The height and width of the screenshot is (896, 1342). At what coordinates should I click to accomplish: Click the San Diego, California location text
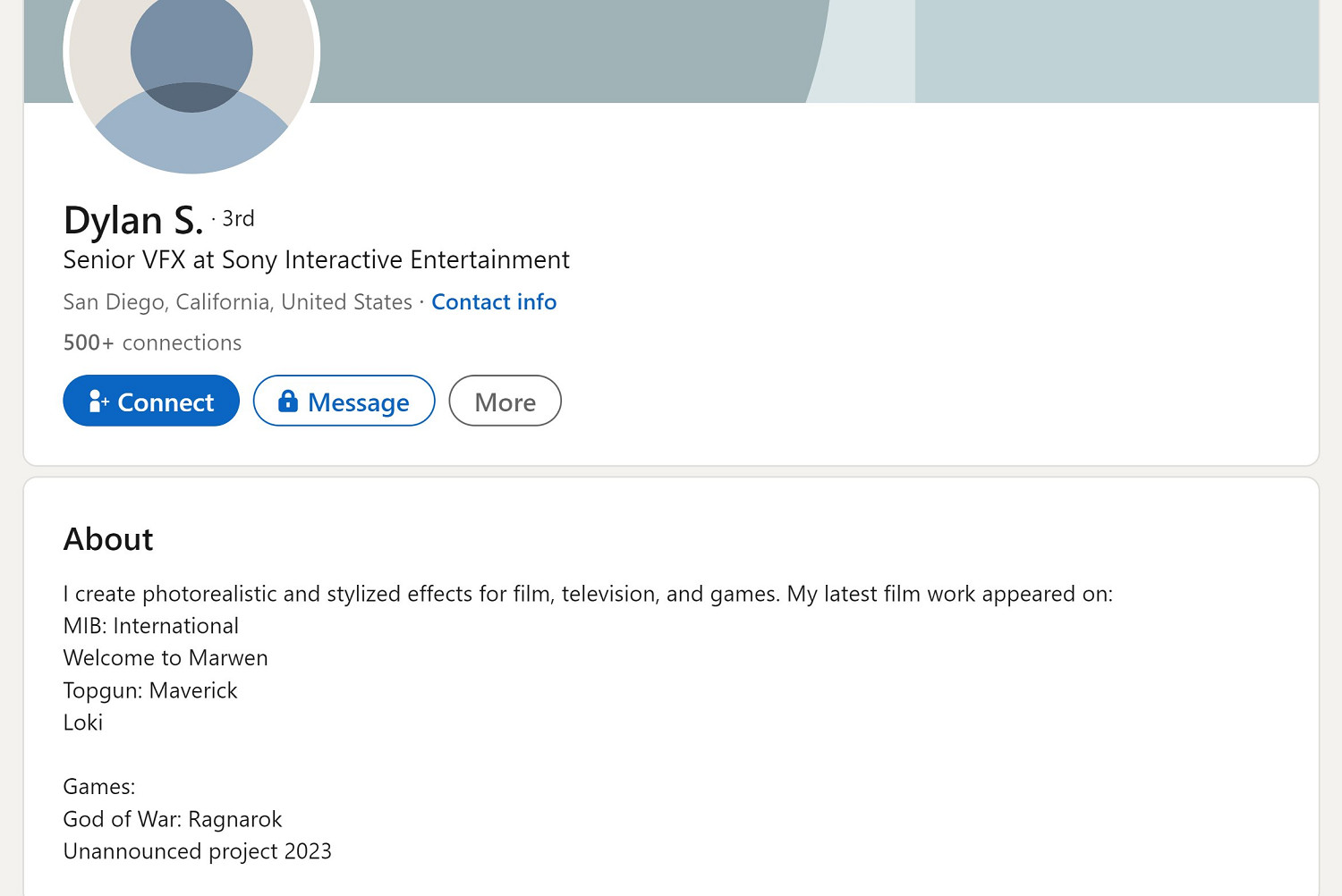point(237,302)
